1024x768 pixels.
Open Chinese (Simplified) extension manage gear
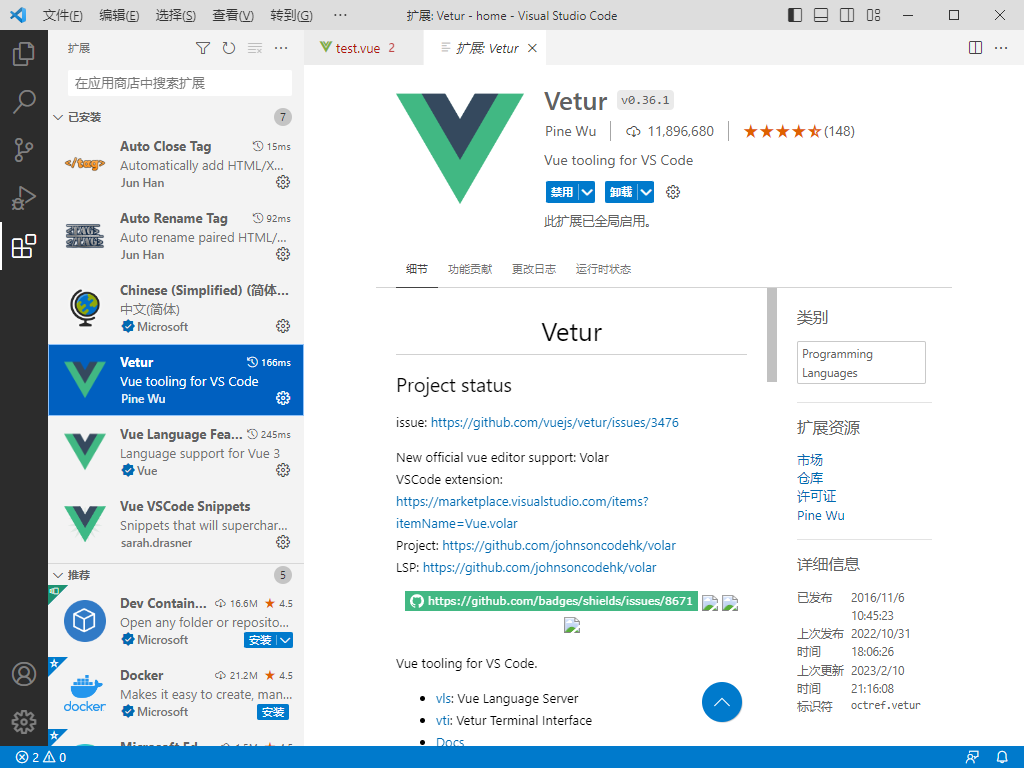(283, 326)
